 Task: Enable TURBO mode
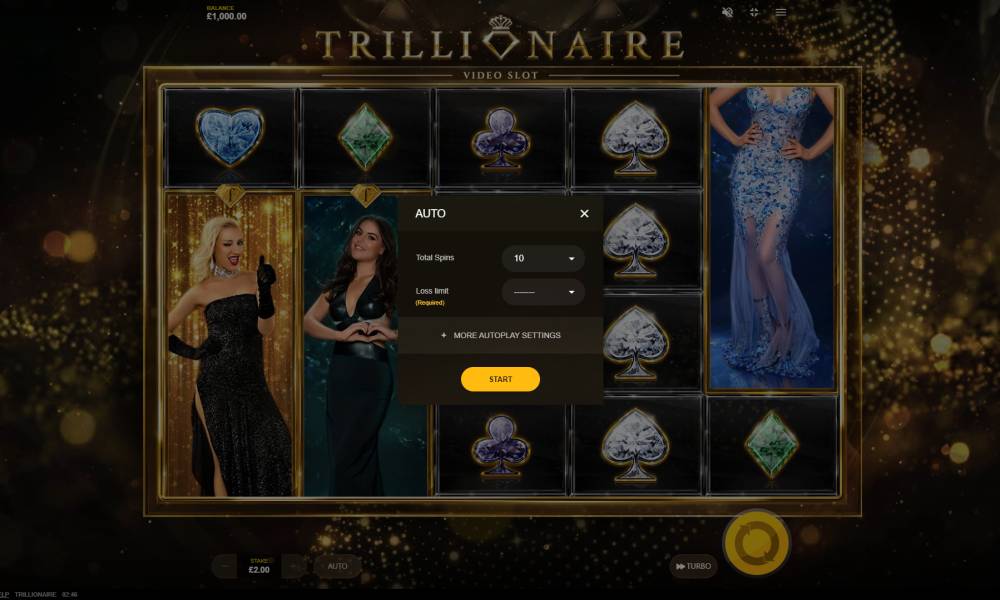coord(693,566)
